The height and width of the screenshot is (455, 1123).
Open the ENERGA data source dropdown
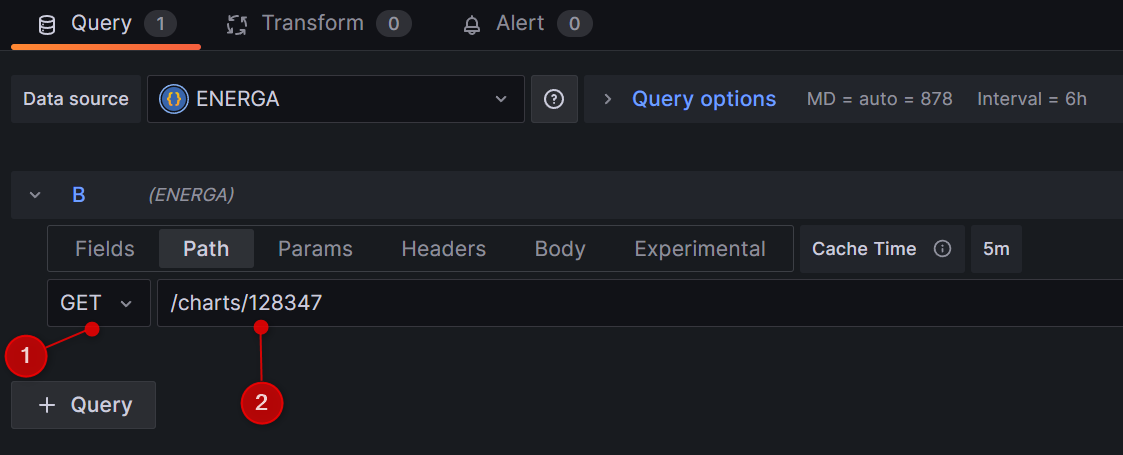[x=336, y=99]
